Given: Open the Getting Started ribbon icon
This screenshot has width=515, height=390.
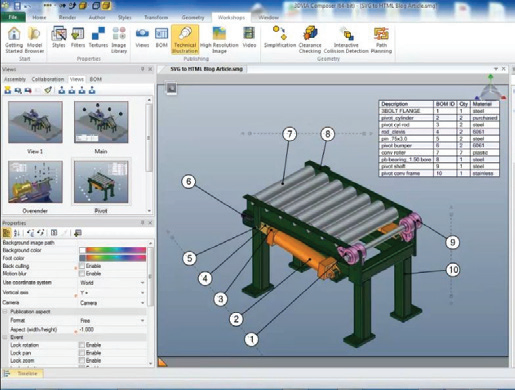Looking at the screenshot, I should [x=14, y=40].
